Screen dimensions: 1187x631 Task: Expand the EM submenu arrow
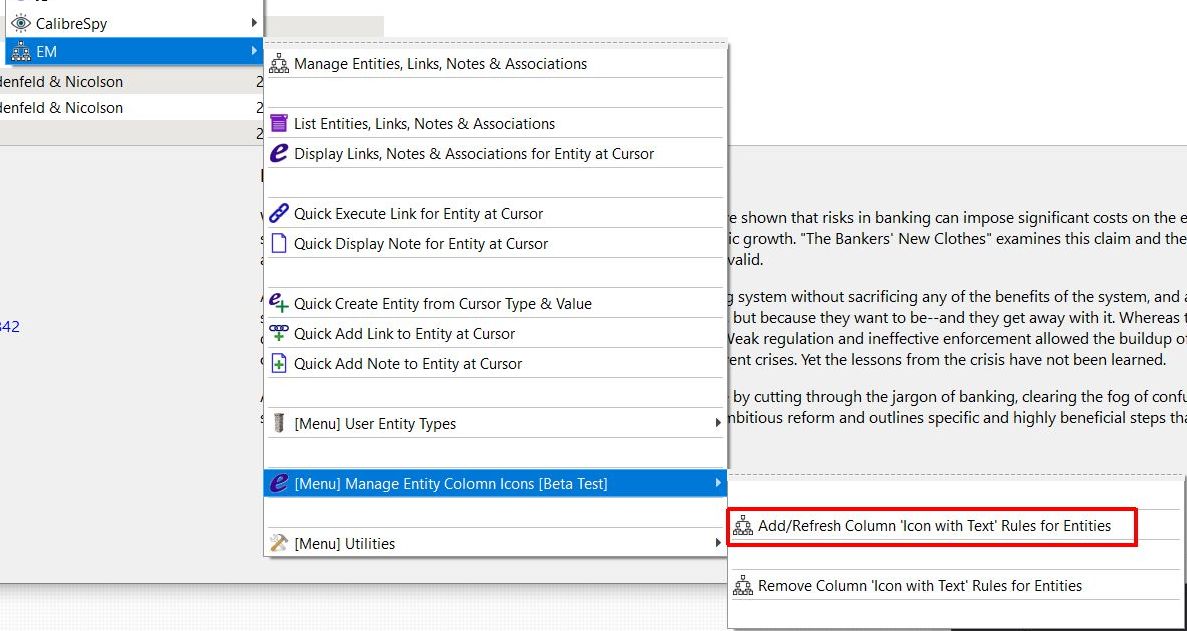254,51
